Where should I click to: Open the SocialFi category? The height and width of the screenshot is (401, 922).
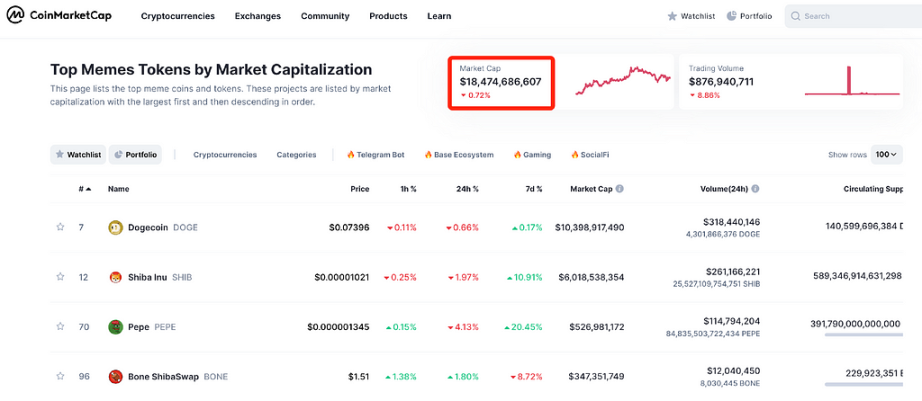click(590, 155)
